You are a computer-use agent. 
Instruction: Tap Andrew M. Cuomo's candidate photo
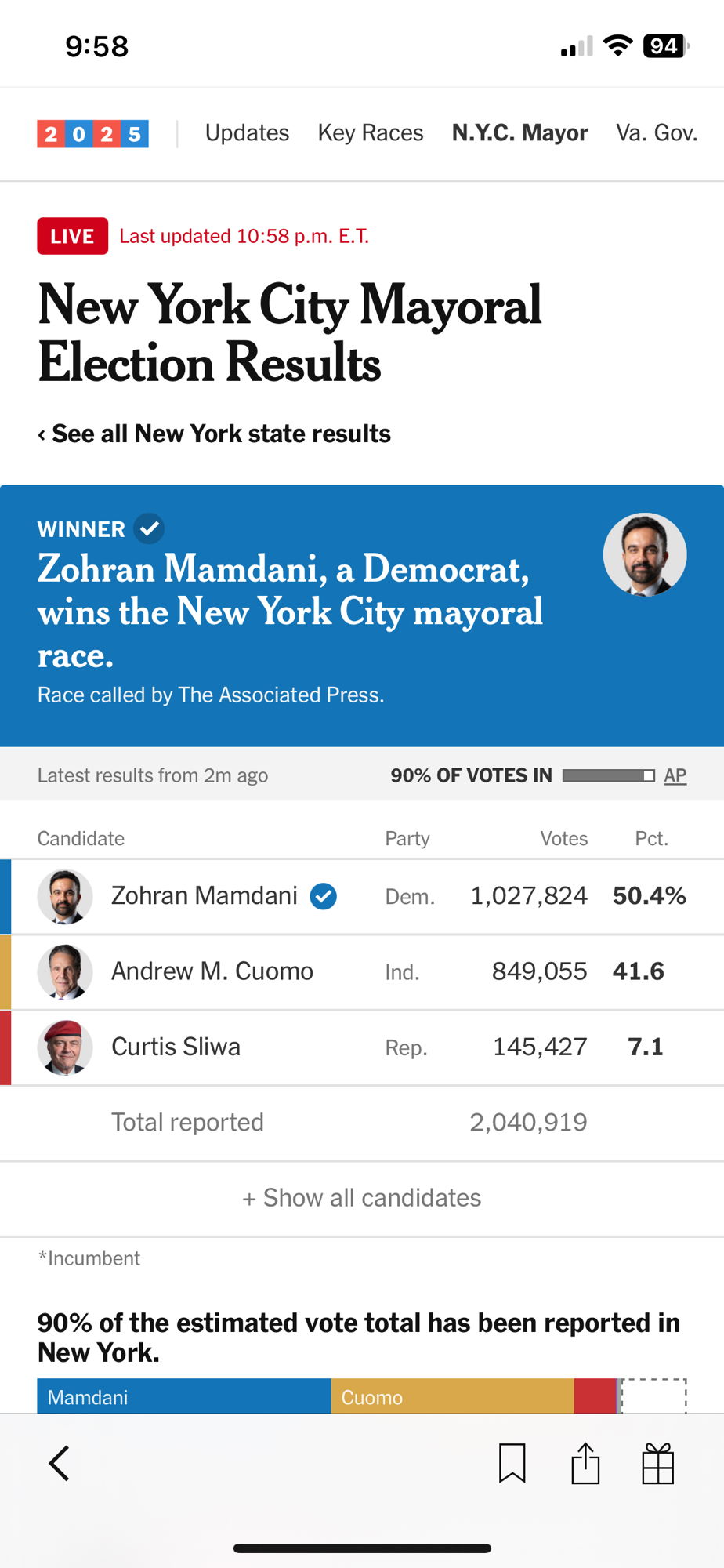tap(65, 972)
